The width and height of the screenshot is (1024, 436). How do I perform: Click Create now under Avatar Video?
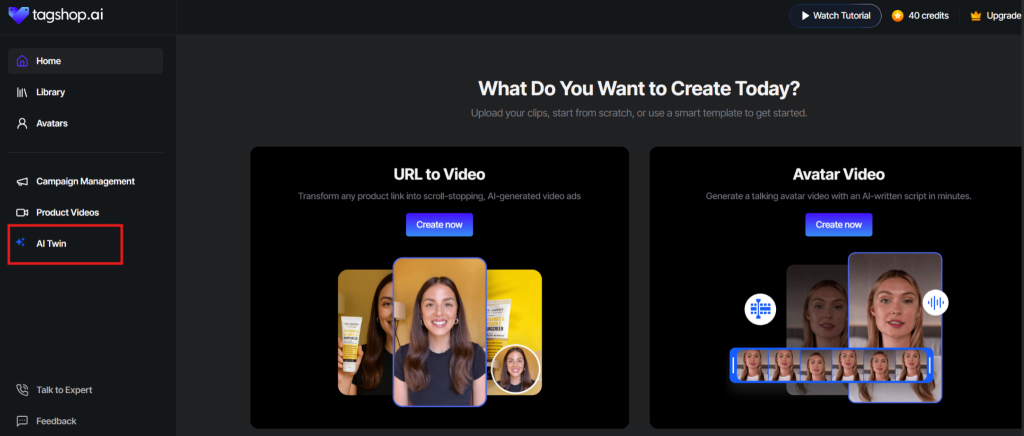pos(838,225)
